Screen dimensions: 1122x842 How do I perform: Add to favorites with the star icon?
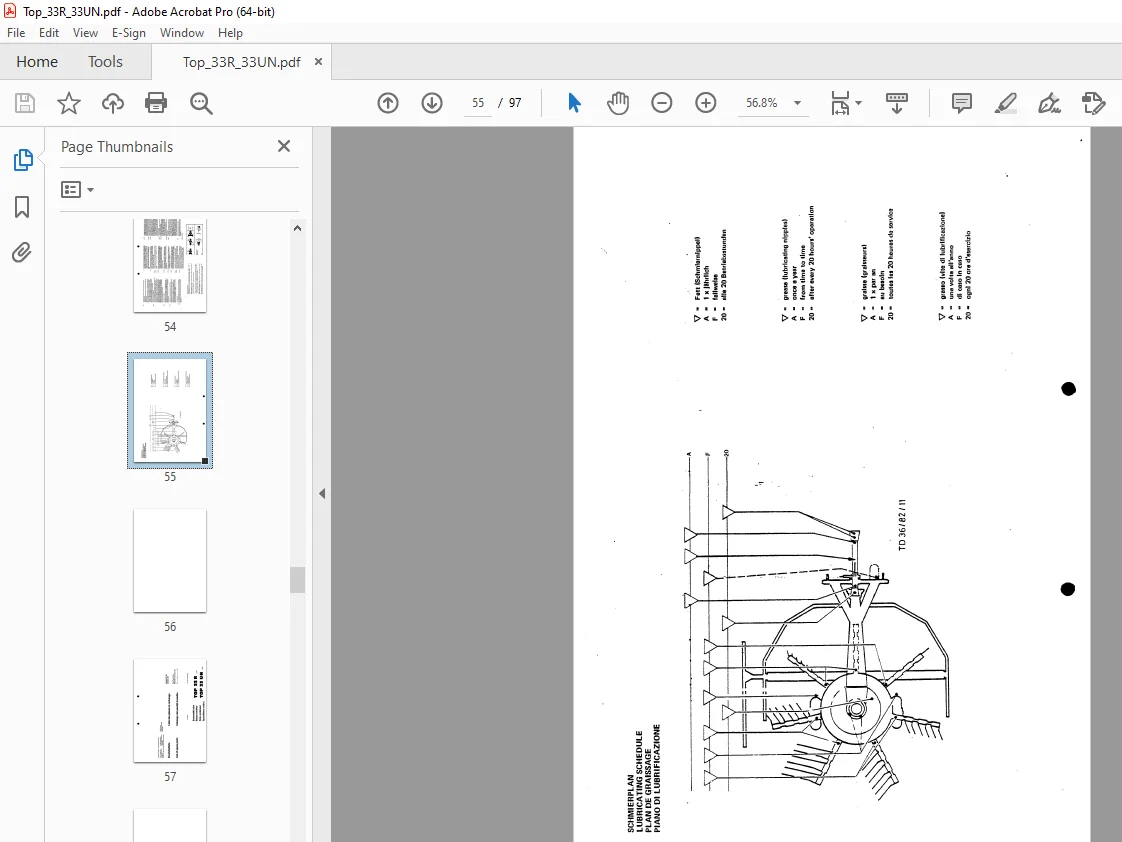(x=69, y=103)
